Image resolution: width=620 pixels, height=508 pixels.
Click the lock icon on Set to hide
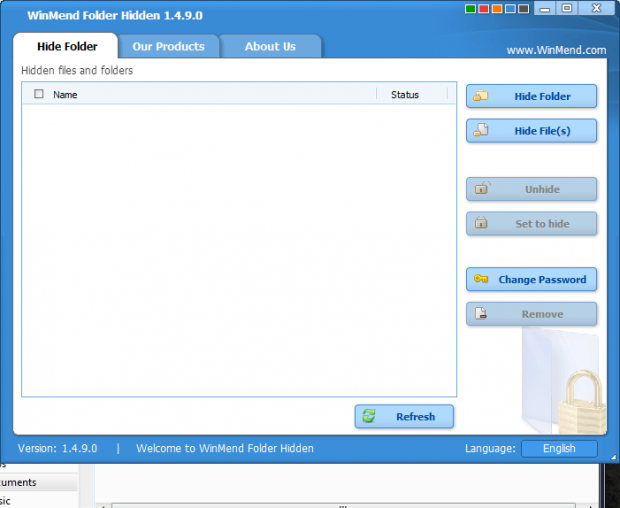point(481,224)
